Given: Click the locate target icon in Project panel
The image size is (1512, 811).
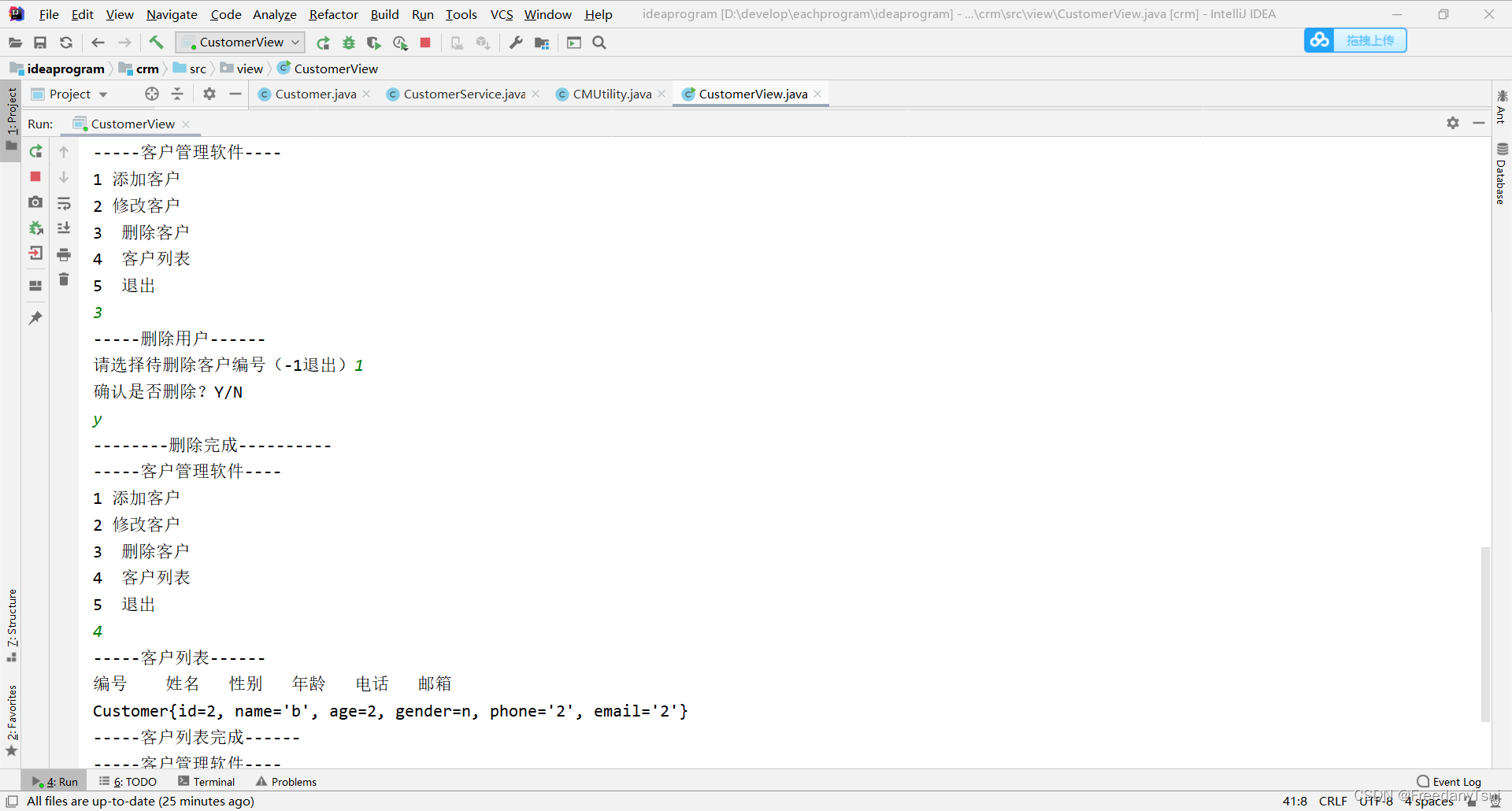Looking at the screenshot, I should pyautogui.click(x=152, y=94).
